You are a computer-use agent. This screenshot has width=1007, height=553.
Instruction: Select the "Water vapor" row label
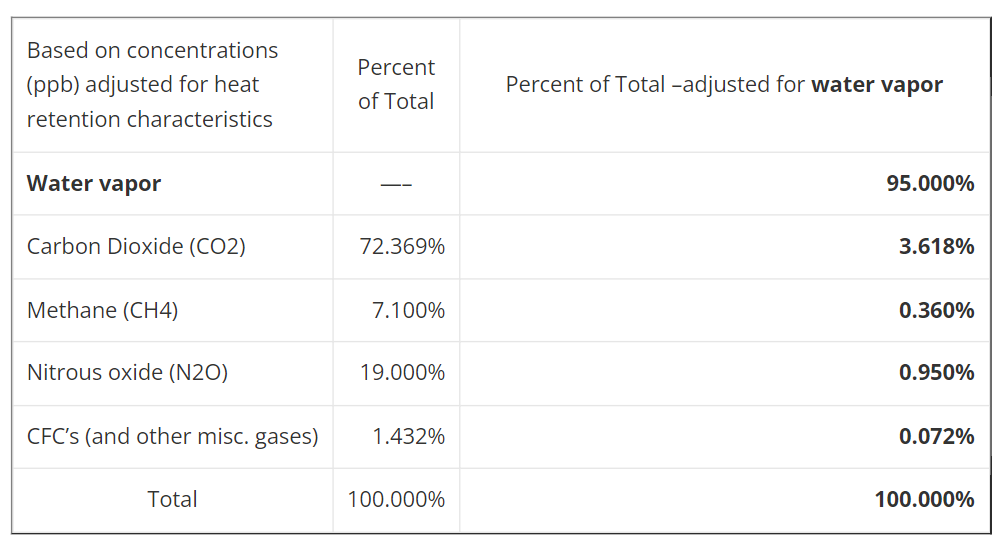coord(94,183)
